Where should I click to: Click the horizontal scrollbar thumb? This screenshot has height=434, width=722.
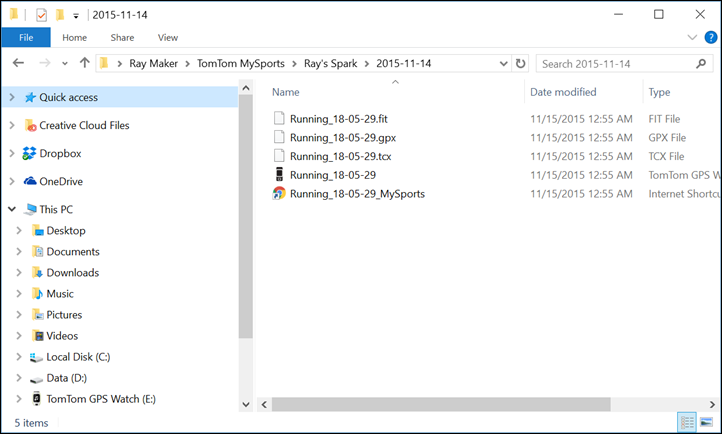coord(441,405)
